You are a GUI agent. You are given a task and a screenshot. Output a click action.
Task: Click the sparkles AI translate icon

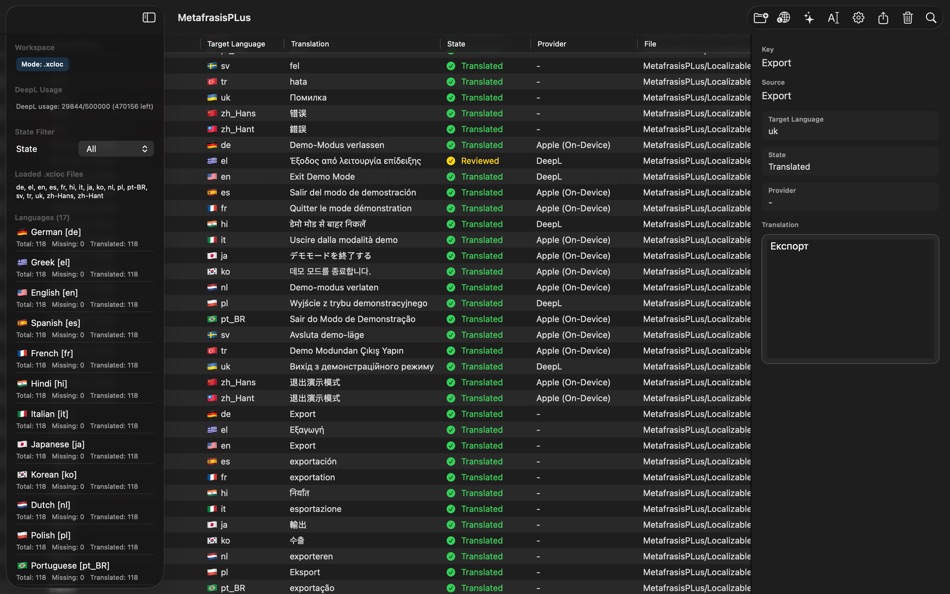tap(809, 18)
